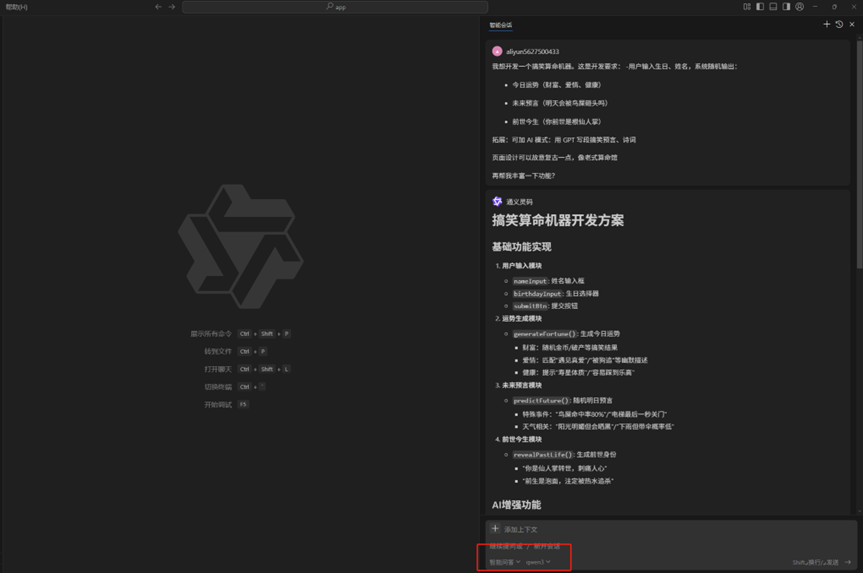
Task: Click the revealPastLife() code label
Action: point(543,455)
